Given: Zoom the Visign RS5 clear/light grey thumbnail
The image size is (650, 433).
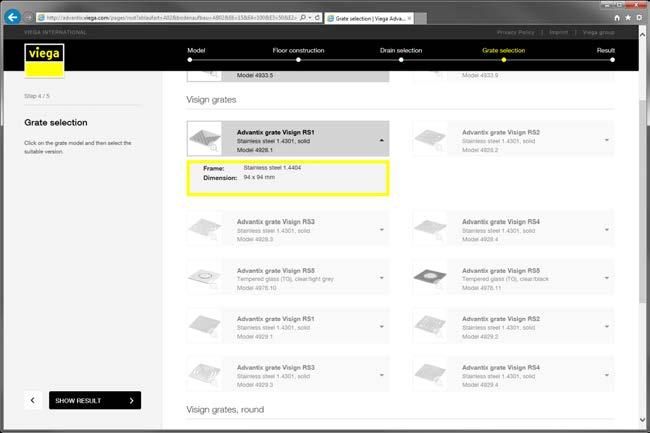Looking at the screenshot, I should pos(204,277).
